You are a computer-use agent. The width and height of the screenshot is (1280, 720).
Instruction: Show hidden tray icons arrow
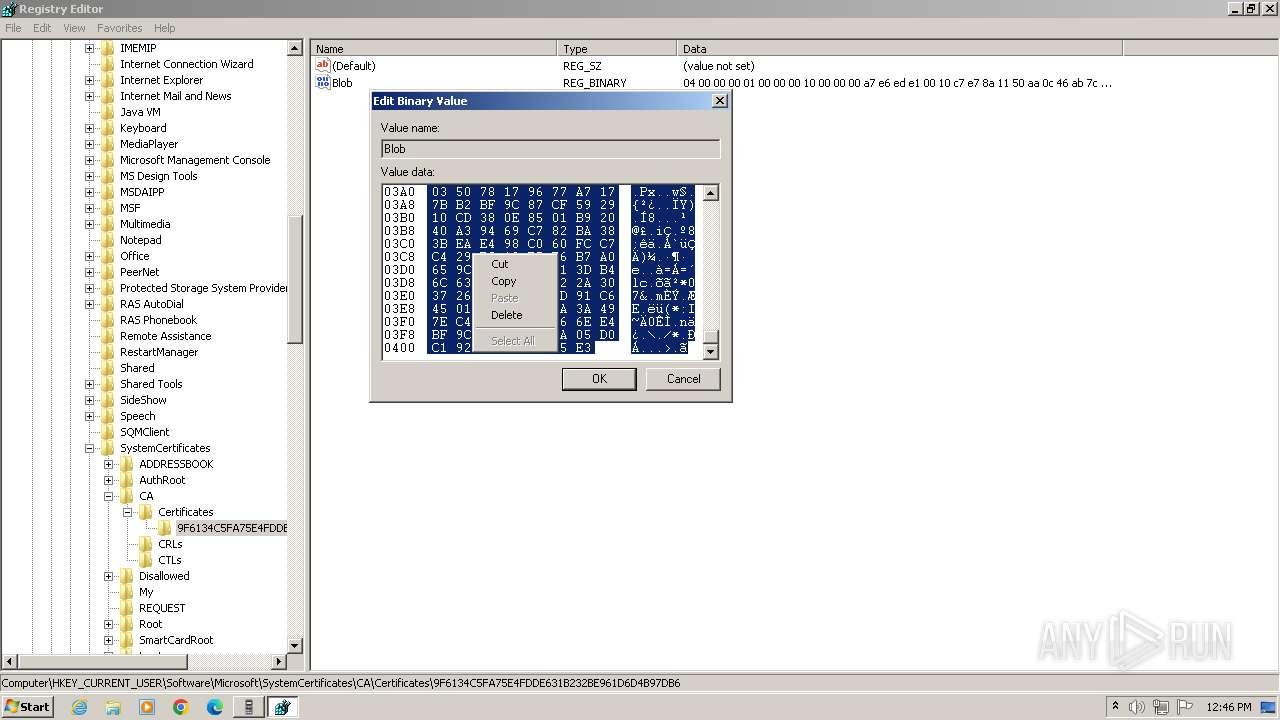click(1115, 707)
